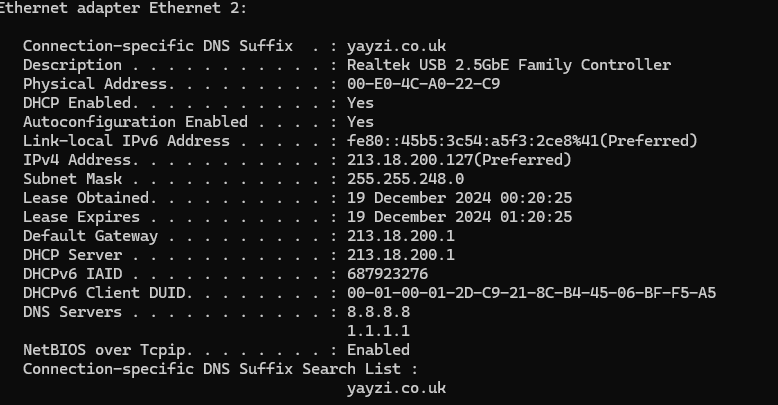Click the Autoconfiguration Enabled Yes value

(x=360, y=122)
